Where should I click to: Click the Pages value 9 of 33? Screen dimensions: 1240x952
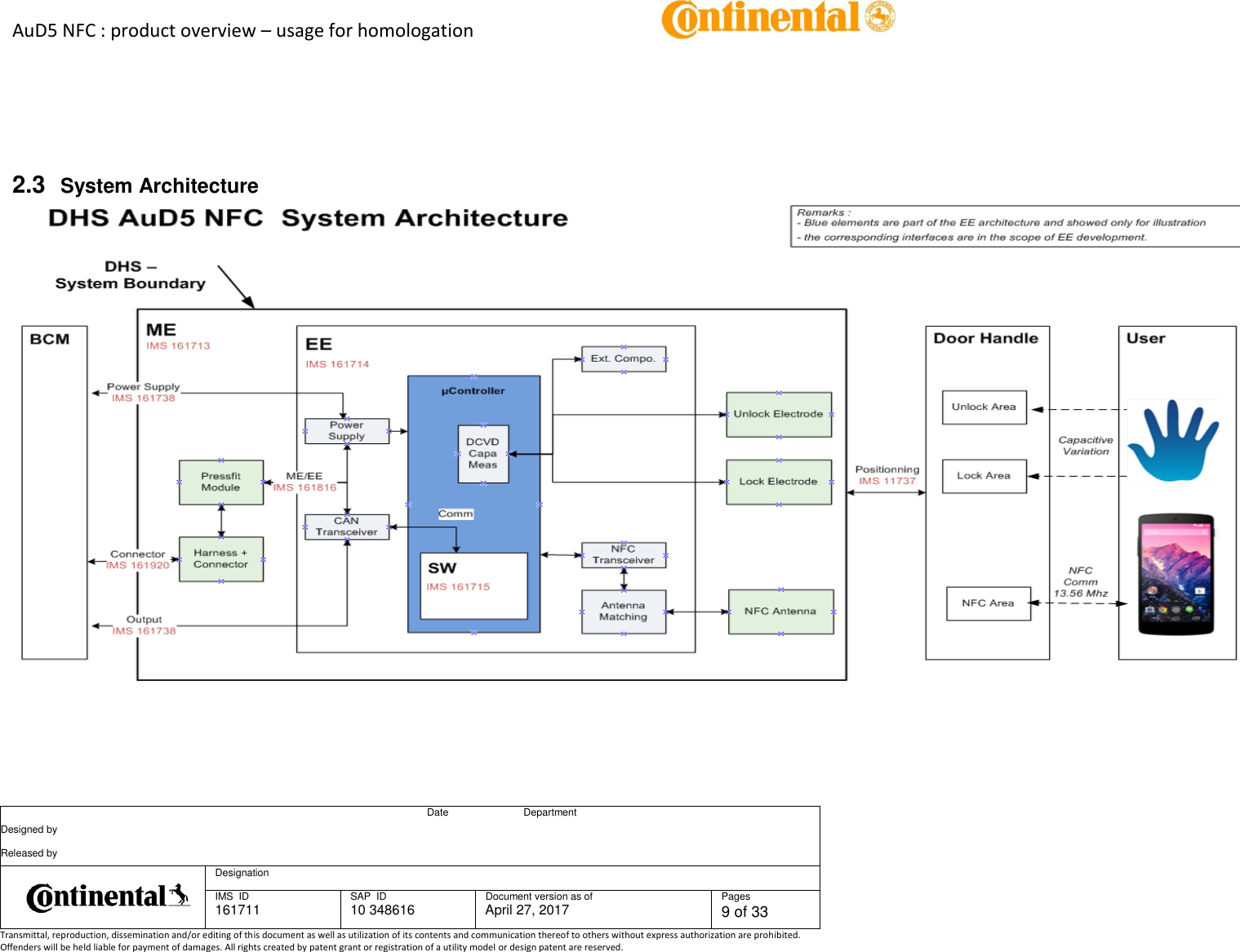(744, 912)
